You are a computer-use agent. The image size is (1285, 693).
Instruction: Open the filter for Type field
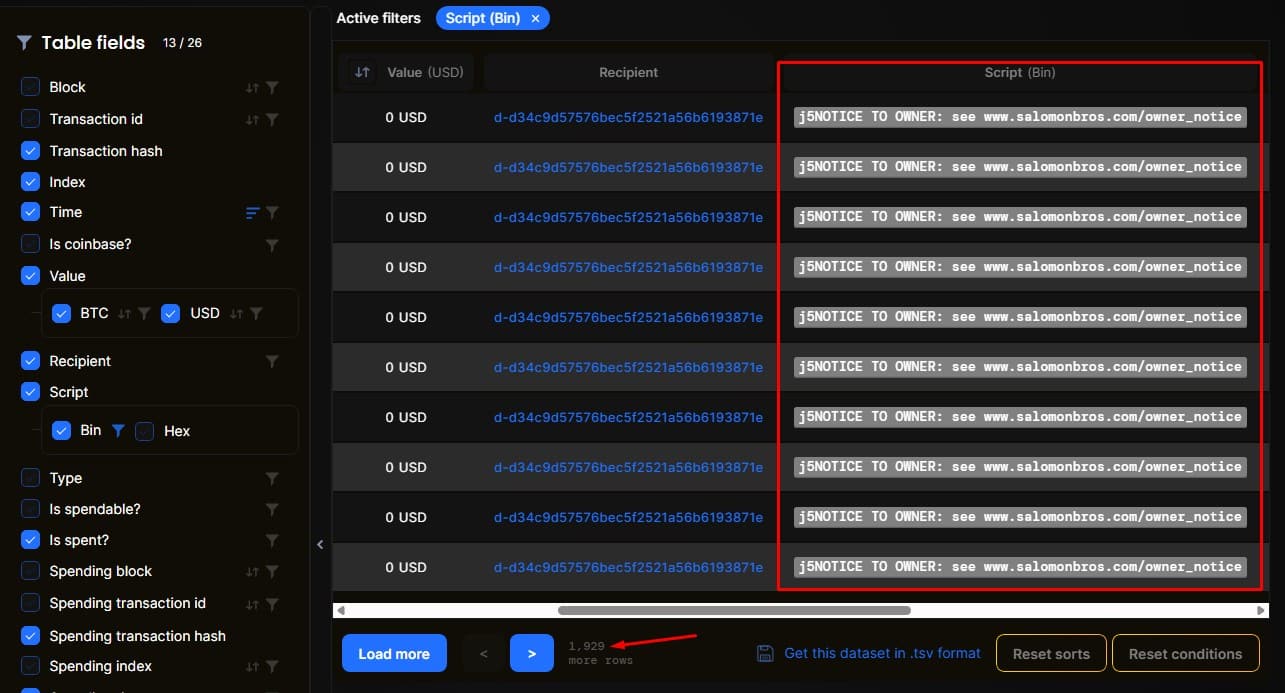(272, 479)
